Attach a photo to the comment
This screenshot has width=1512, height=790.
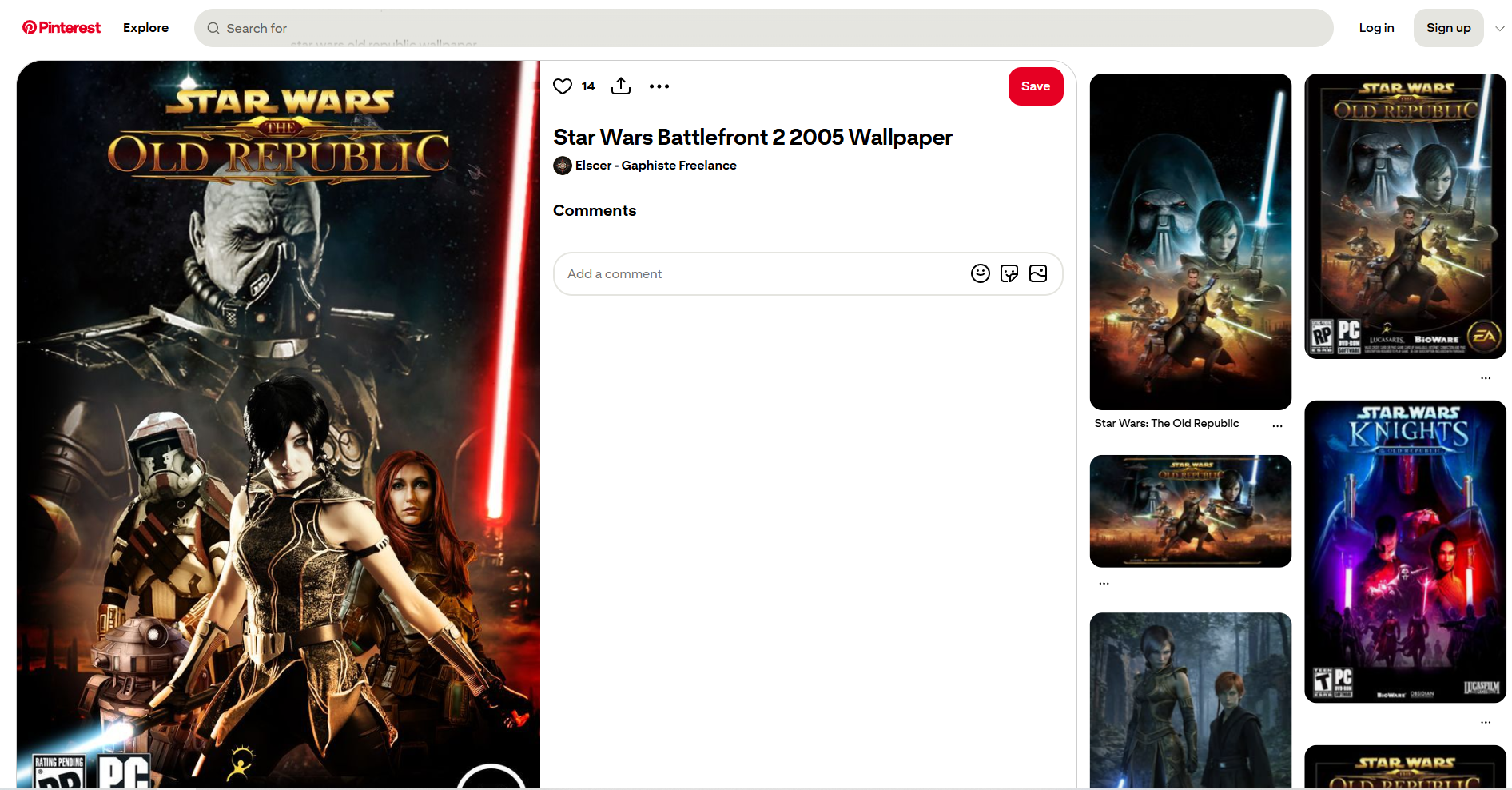[x=1038, y=273]
